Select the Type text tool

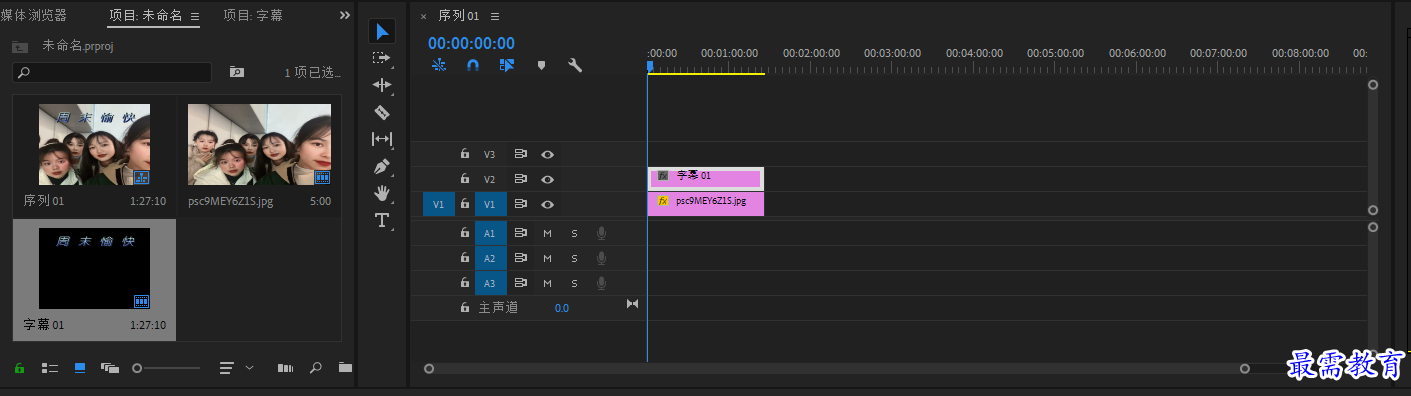pyautogui.click(x=382, y=220)
